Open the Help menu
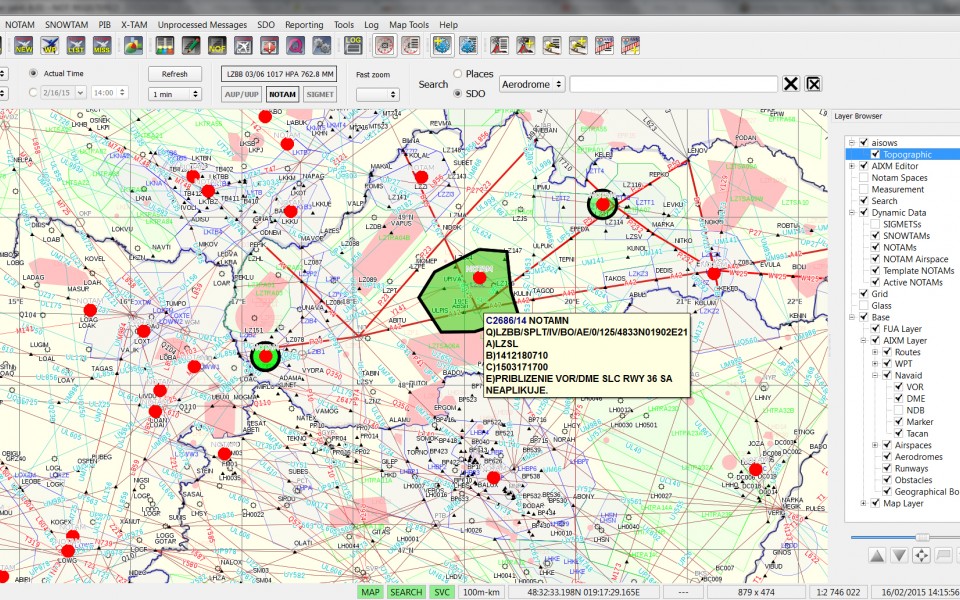This screenshot has height=600, width=960. pyautogui.click(x=448, y=24)
